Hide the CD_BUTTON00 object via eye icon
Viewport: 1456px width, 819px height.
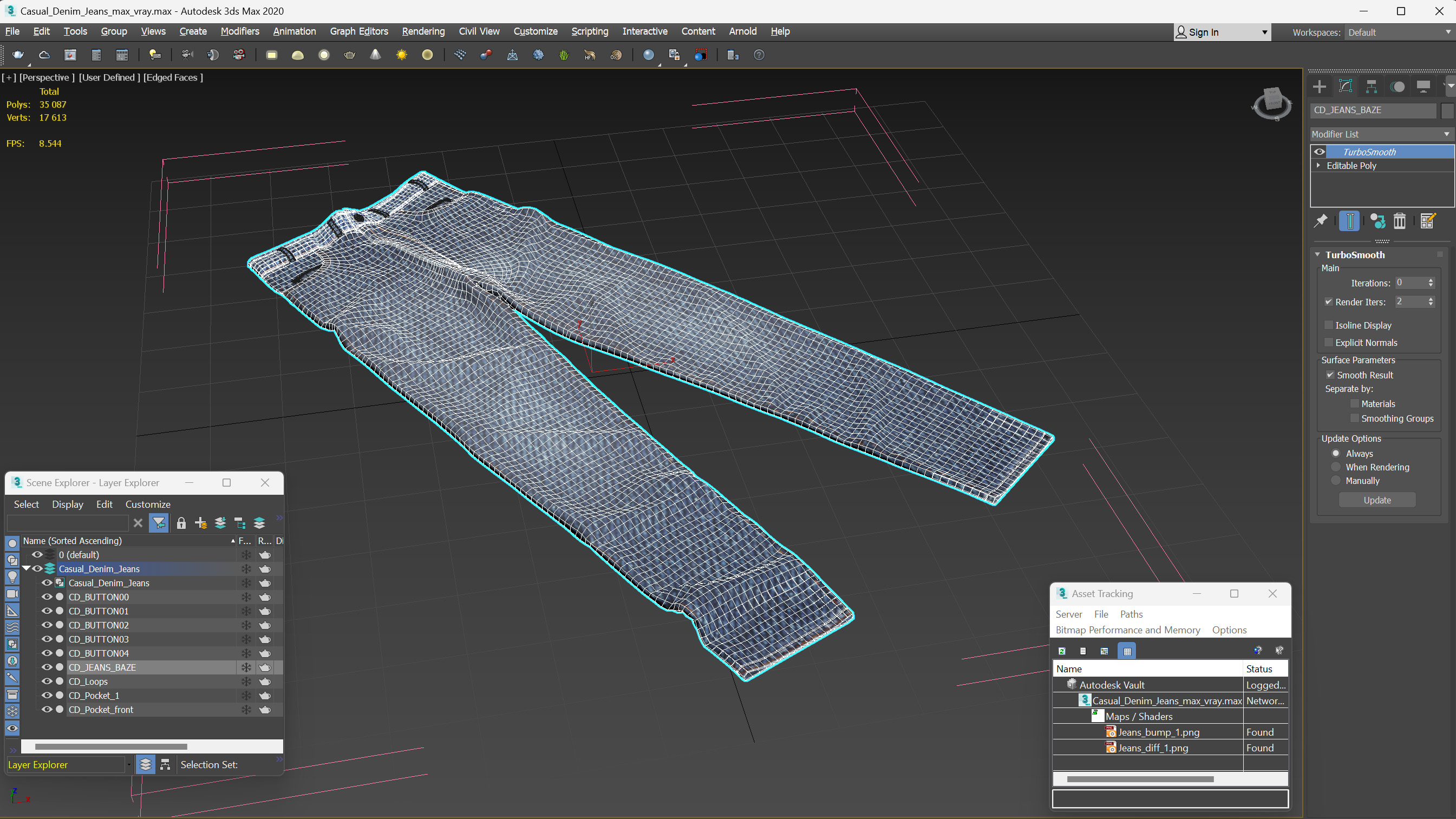coord(47,597)
